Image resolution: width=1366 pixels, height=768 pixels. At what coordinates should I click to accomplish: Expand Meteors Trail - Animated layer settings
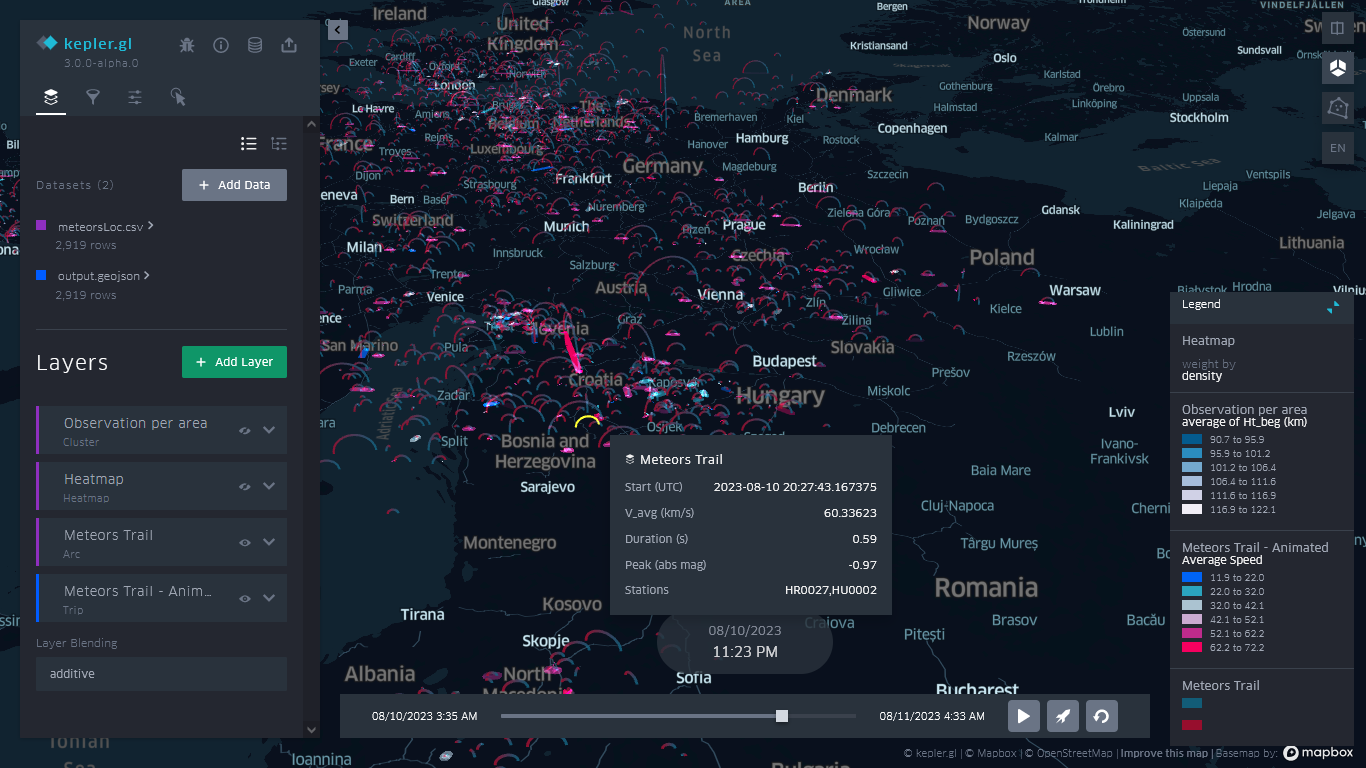click(x=269, y=598)
